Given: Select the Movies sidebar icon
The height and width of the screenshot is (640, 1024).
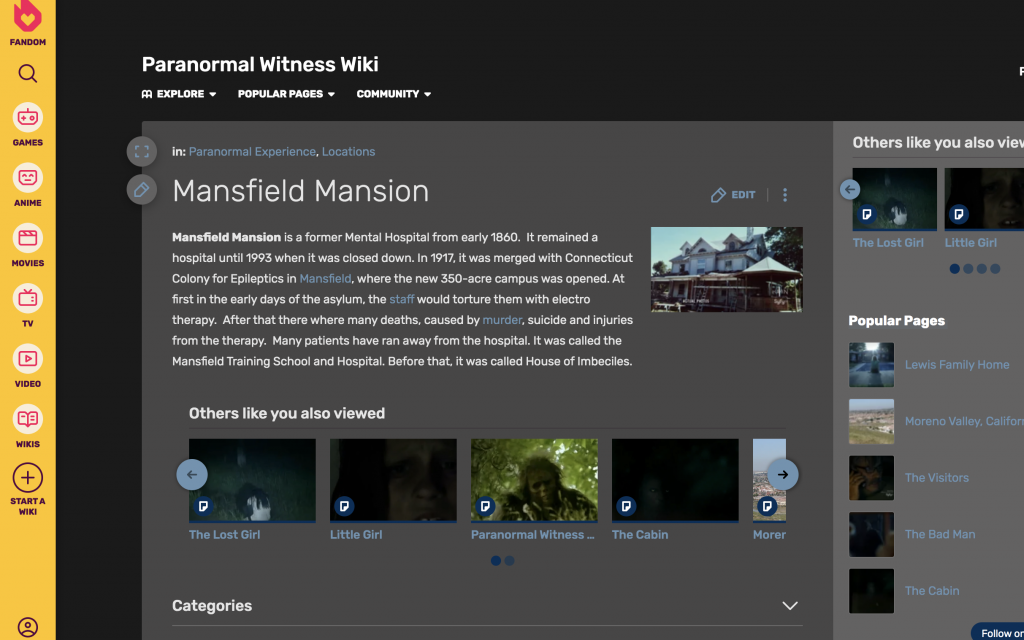Looking at the screenshot, I should pos(28,239).
